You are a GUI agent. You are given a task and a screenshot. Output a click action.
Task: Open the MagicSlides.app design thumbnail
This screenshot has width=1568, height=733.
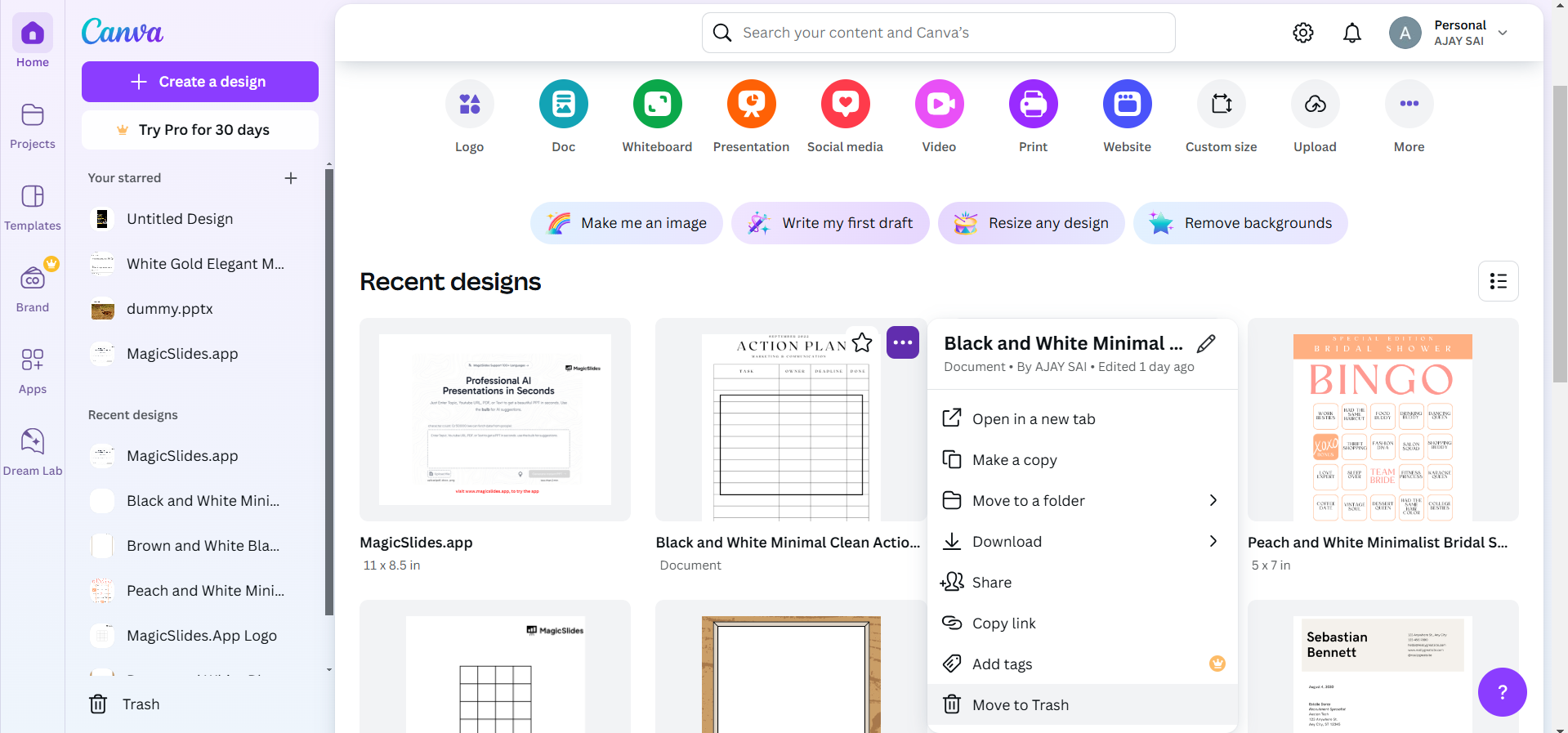point(495,419)
